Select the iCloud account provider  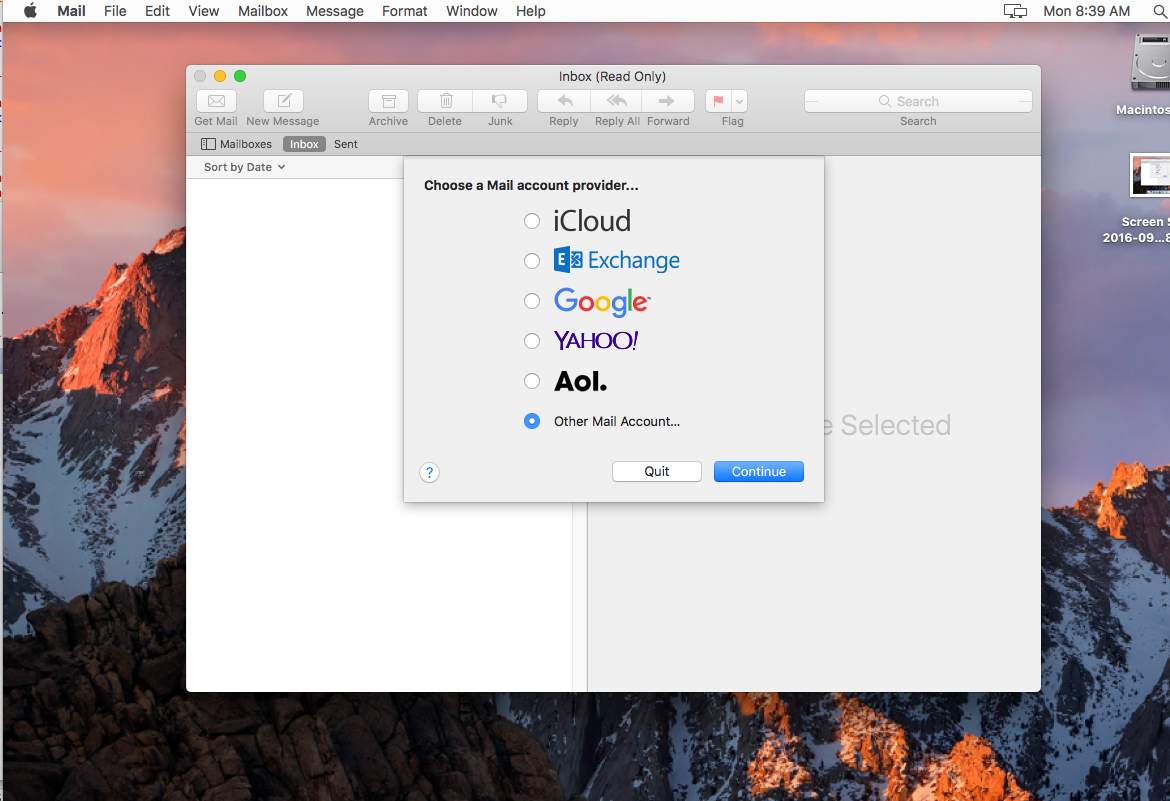[532, 221]
